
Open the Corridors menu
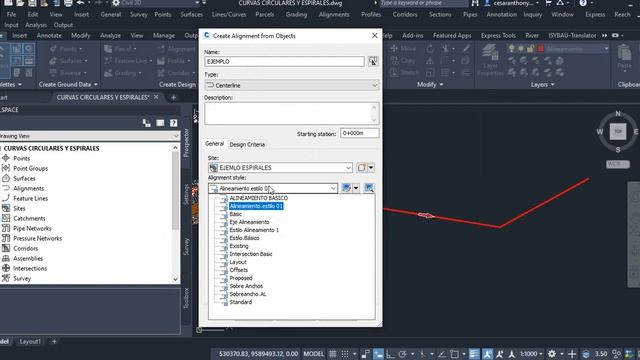pos(405,14)
